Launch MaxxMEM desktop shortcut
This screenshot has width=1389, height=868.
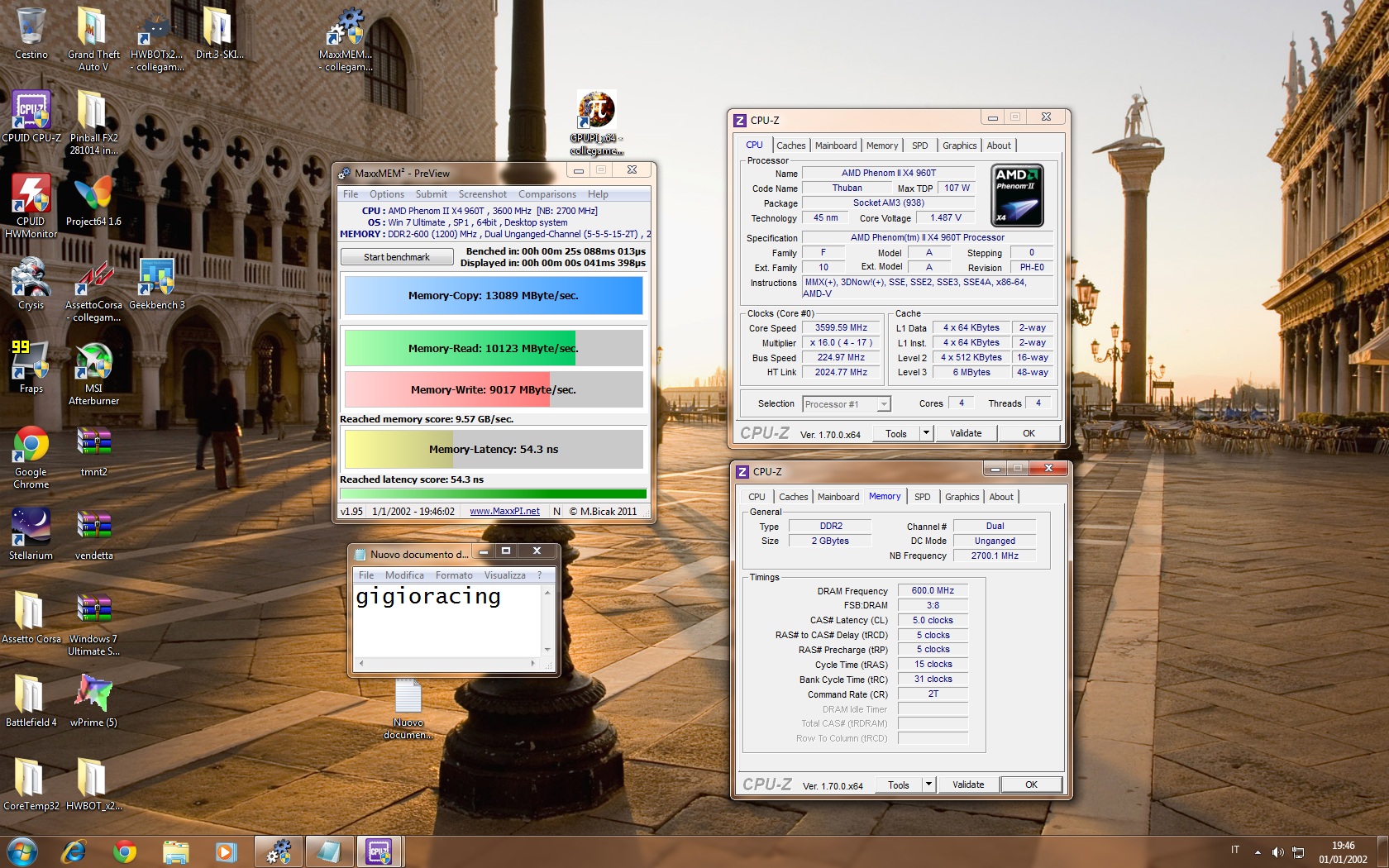[x=346, y=37]
